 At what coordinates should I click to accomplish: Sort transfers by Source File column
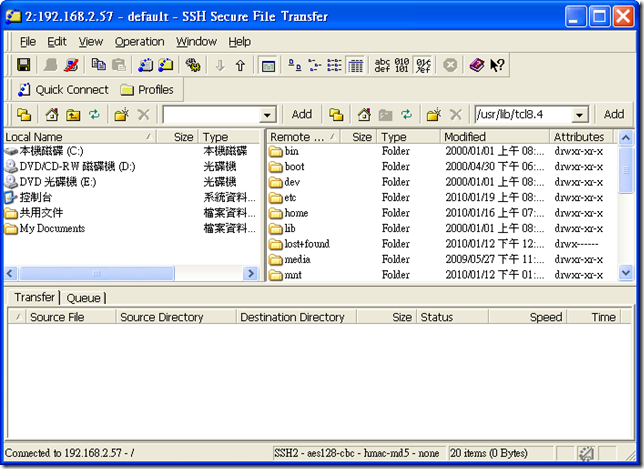(x=70, y=317)
